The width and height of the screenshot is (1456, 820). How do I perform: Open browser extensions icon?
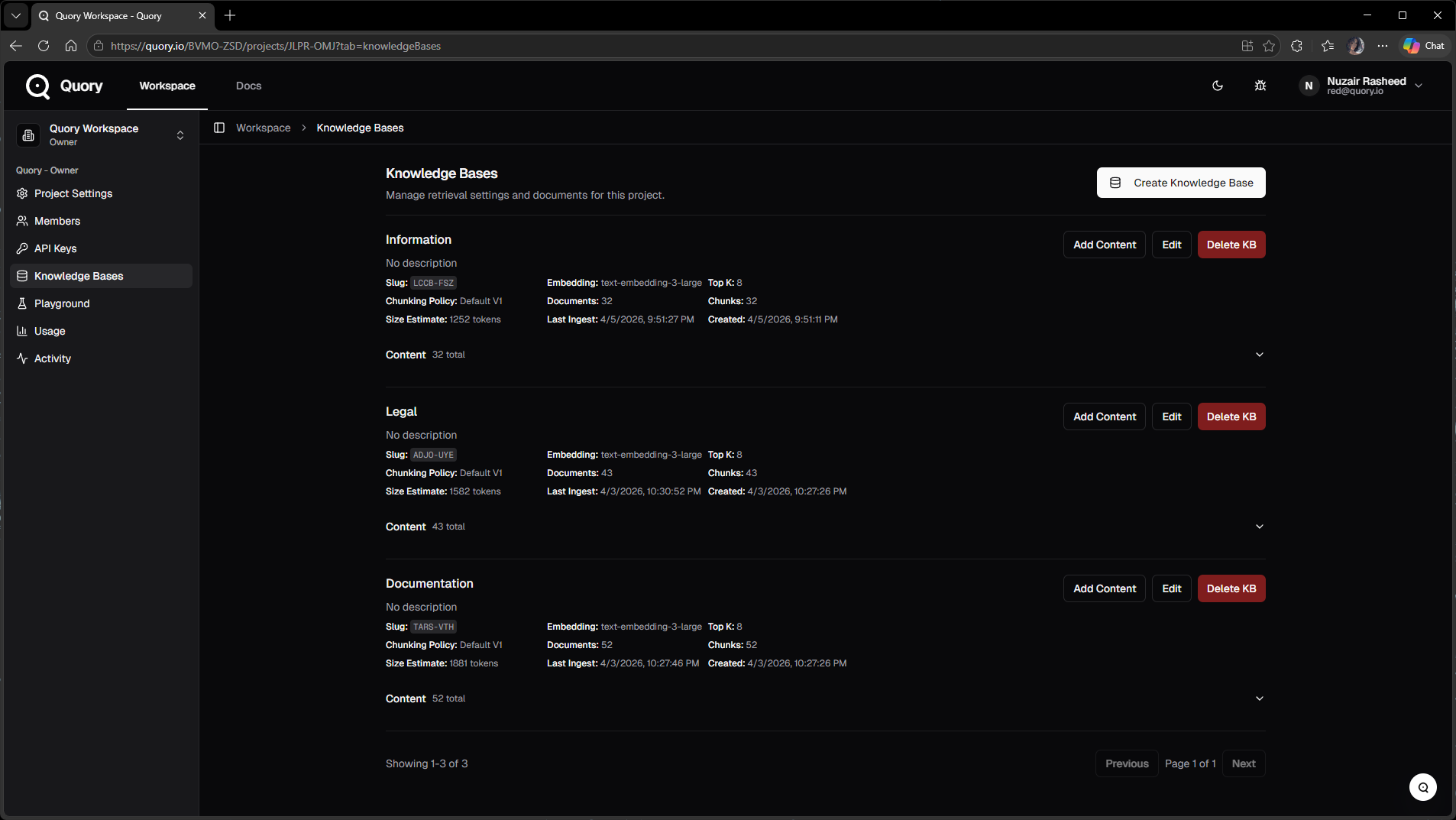[x=1296, y=46]
